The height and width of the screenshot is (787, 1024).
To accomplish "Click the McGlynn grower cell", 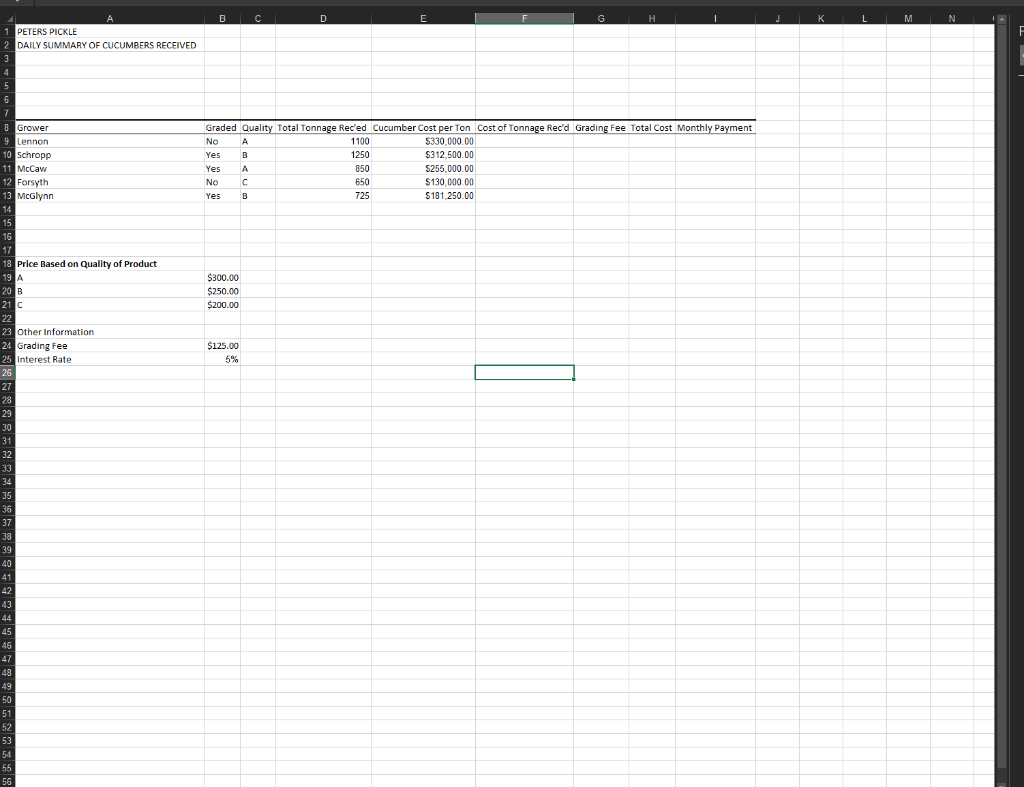I will coord(110,195).
